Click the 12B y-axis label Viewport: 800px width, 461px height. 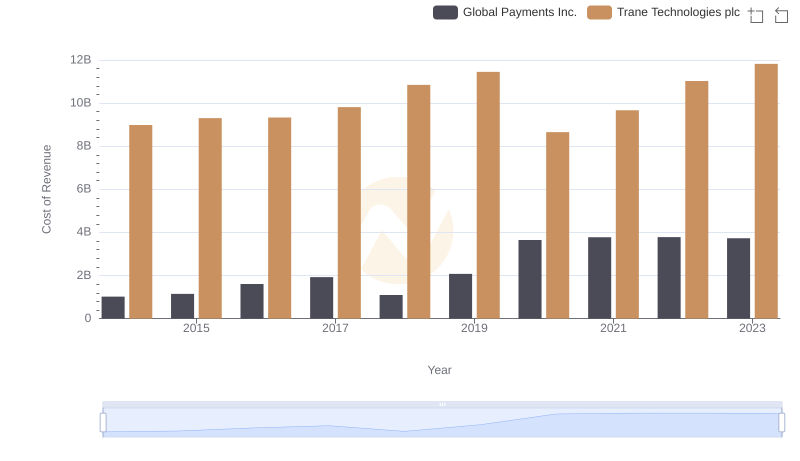[81, 60]
